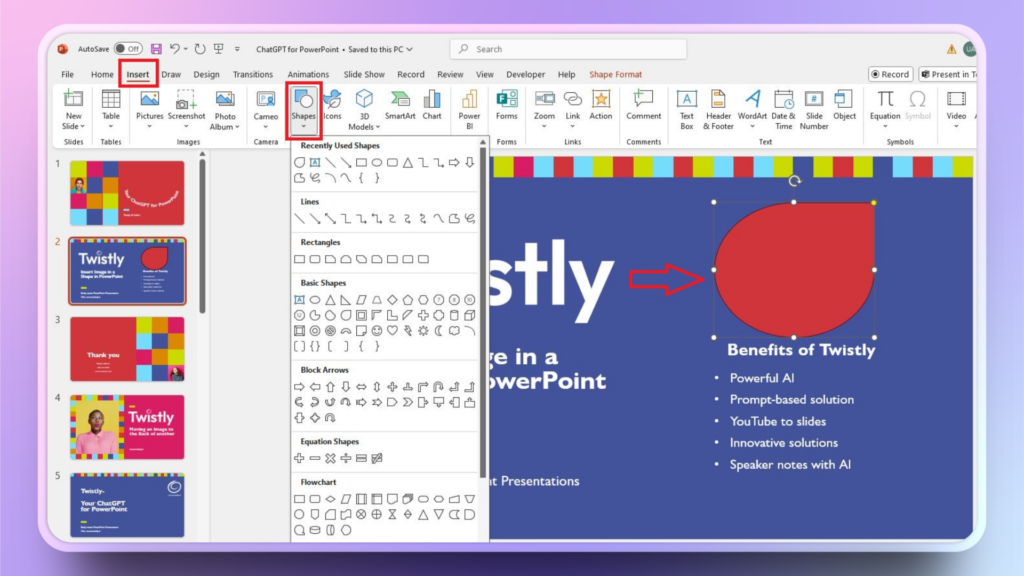Switch to the Design tab
Screen dimensions: 1024x576
point(206,74)
